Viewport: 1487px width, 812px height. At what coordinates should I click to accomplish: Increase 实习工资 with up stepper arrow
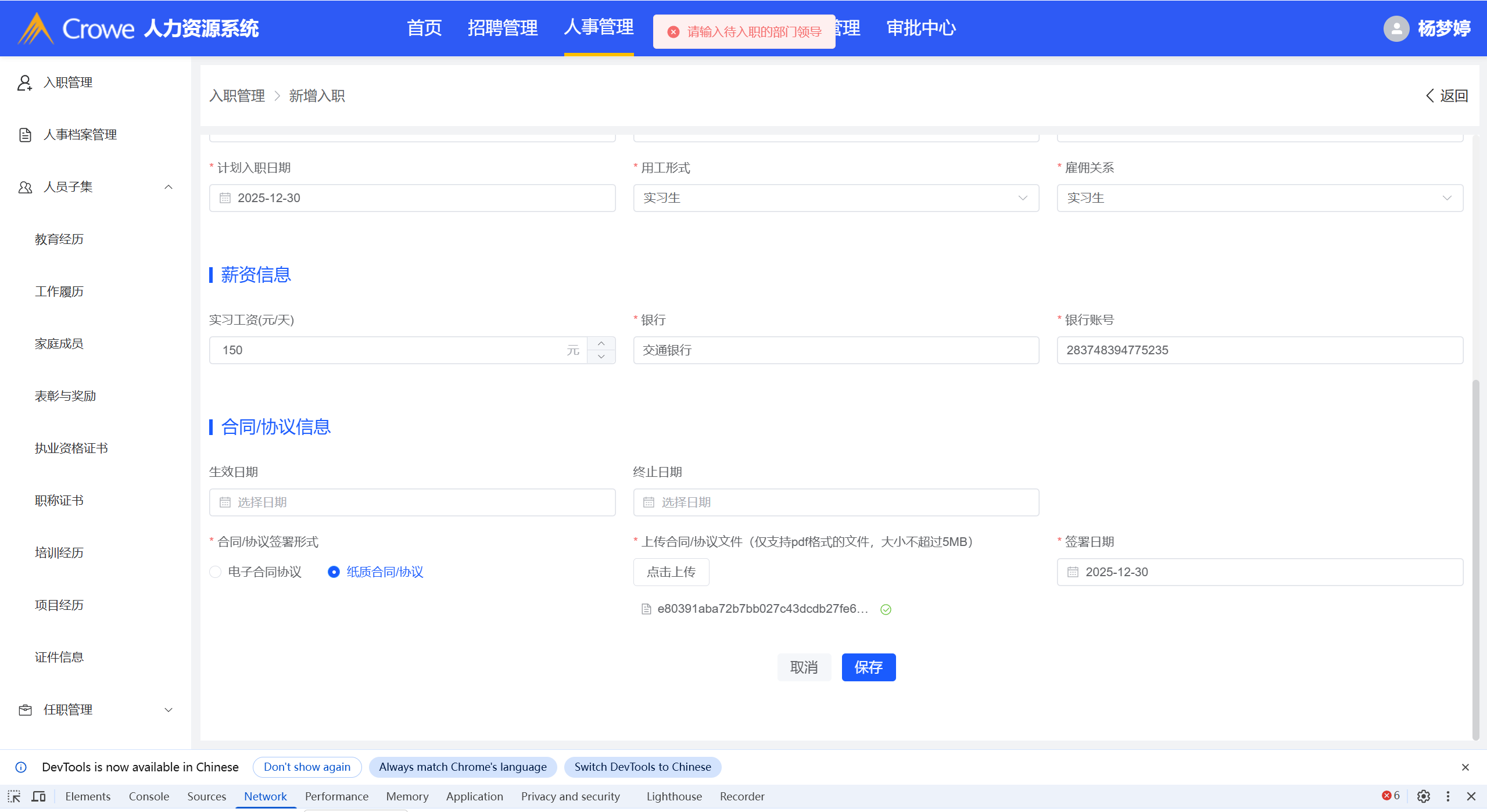point(601,343)
